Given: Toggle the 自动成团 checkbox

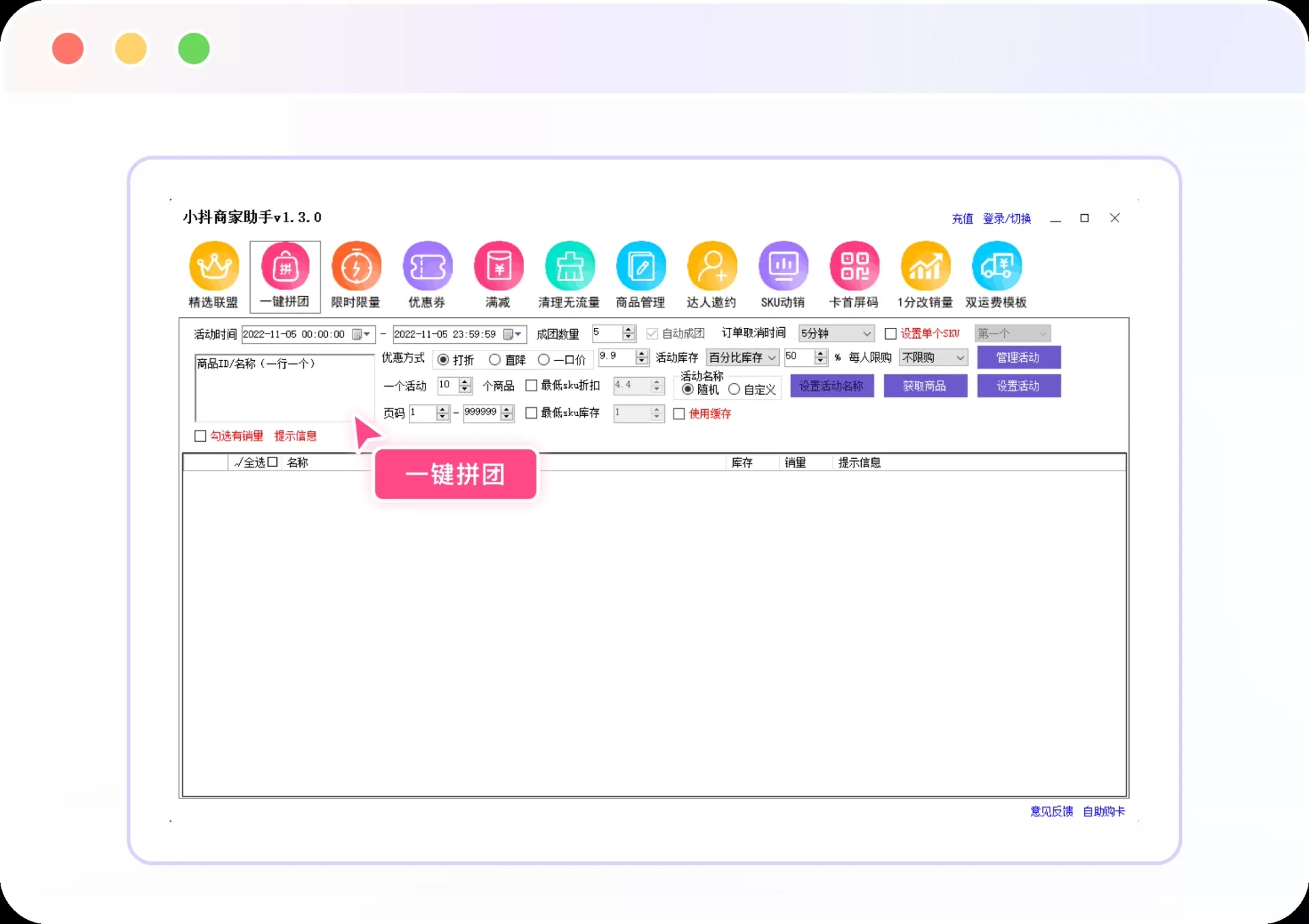Looking at the screenshot, I should point(652,333).
